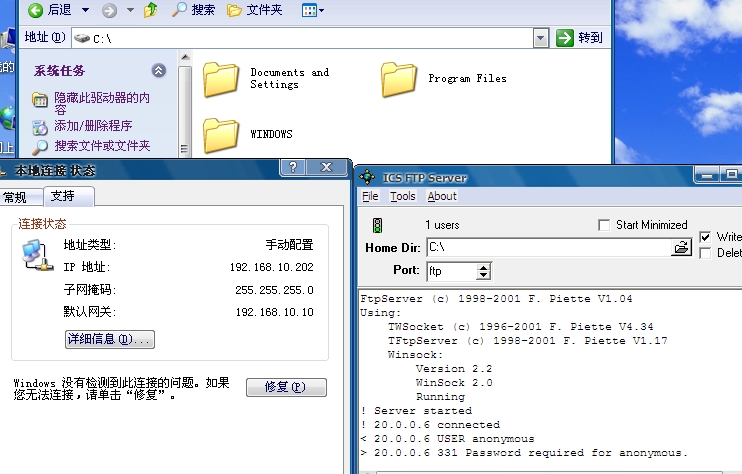The image size is (742, 474).
Task: Decrease port with the spinner down arrow
Action: point(483,276)
